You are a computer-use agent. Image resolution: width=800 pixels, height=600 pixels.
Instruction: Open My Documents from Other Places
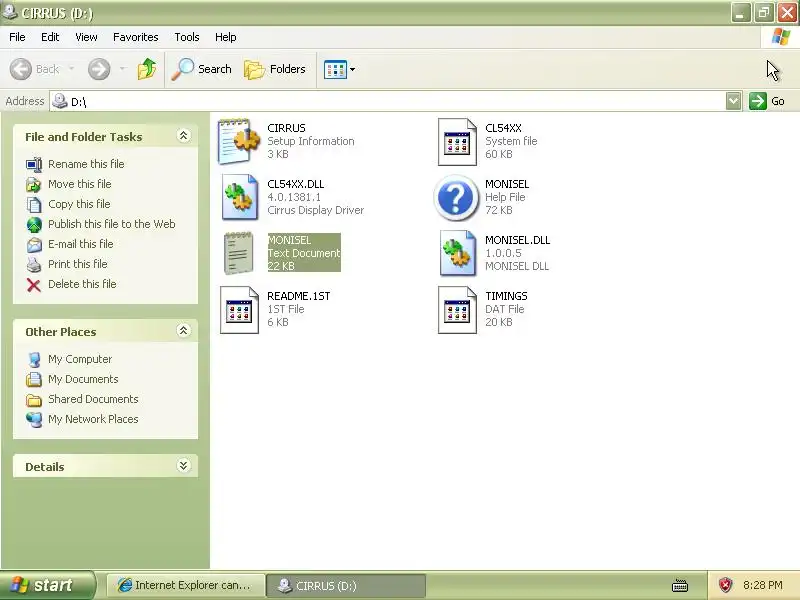coord(83,379)
